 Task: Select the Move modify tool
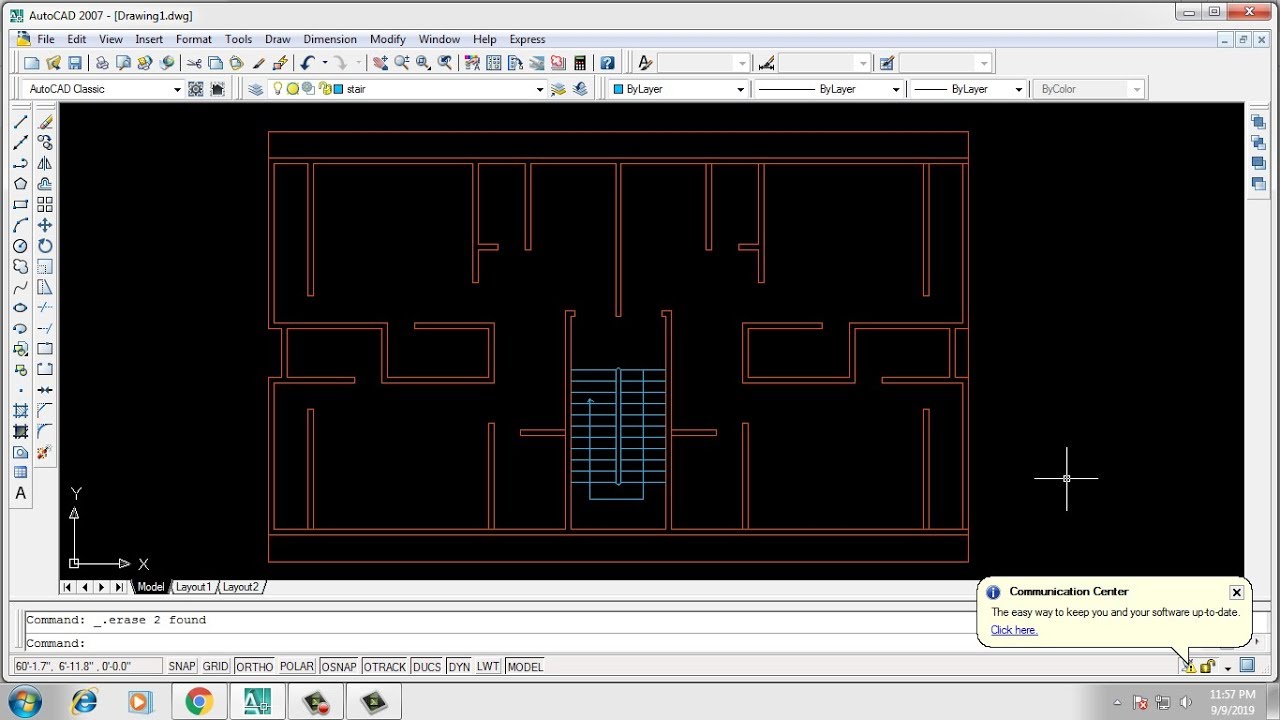tap(45, 225)
